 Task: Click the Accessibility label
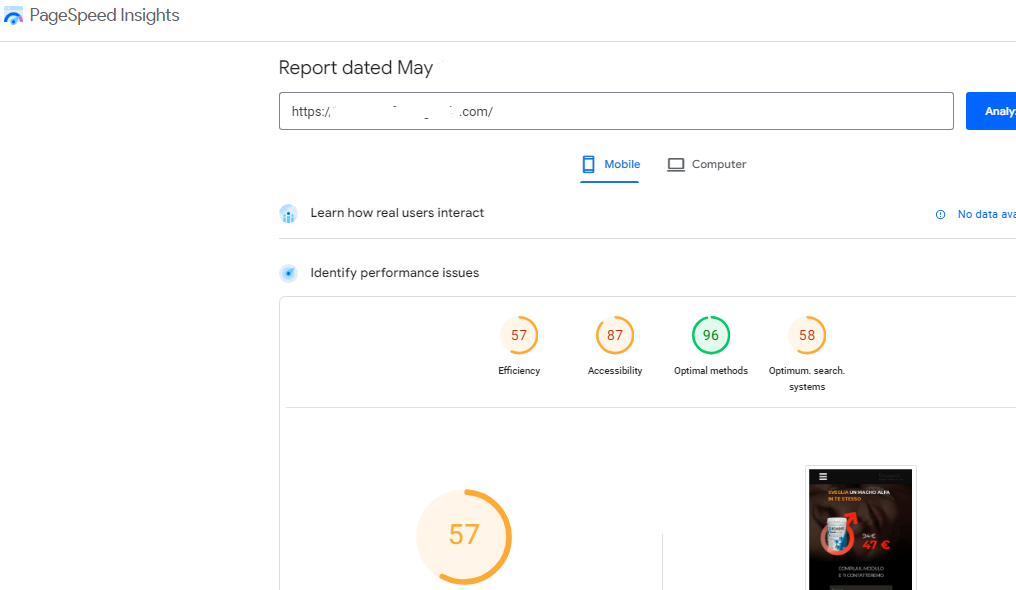tap(615, 370)
